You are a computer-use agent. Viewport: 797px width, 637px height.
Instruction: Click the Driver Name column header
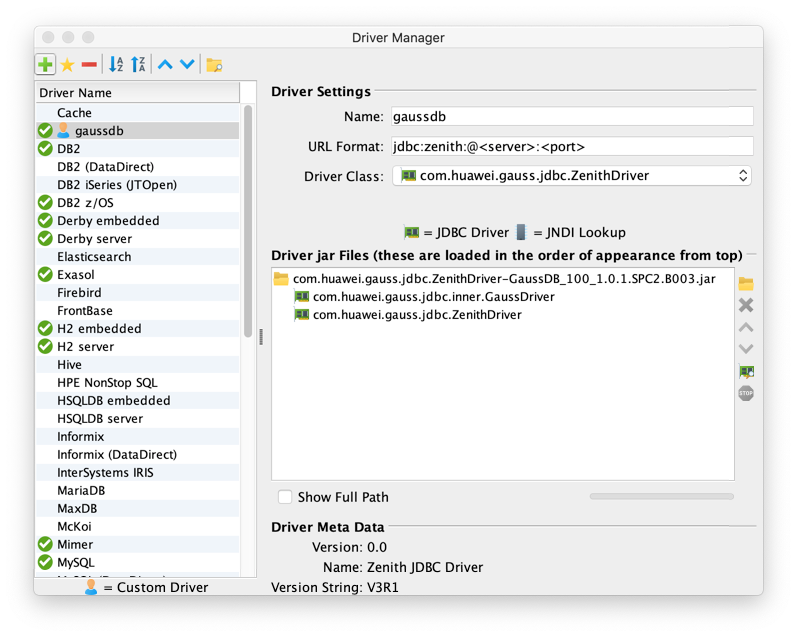pyautogui.click(x=138, y=93)
